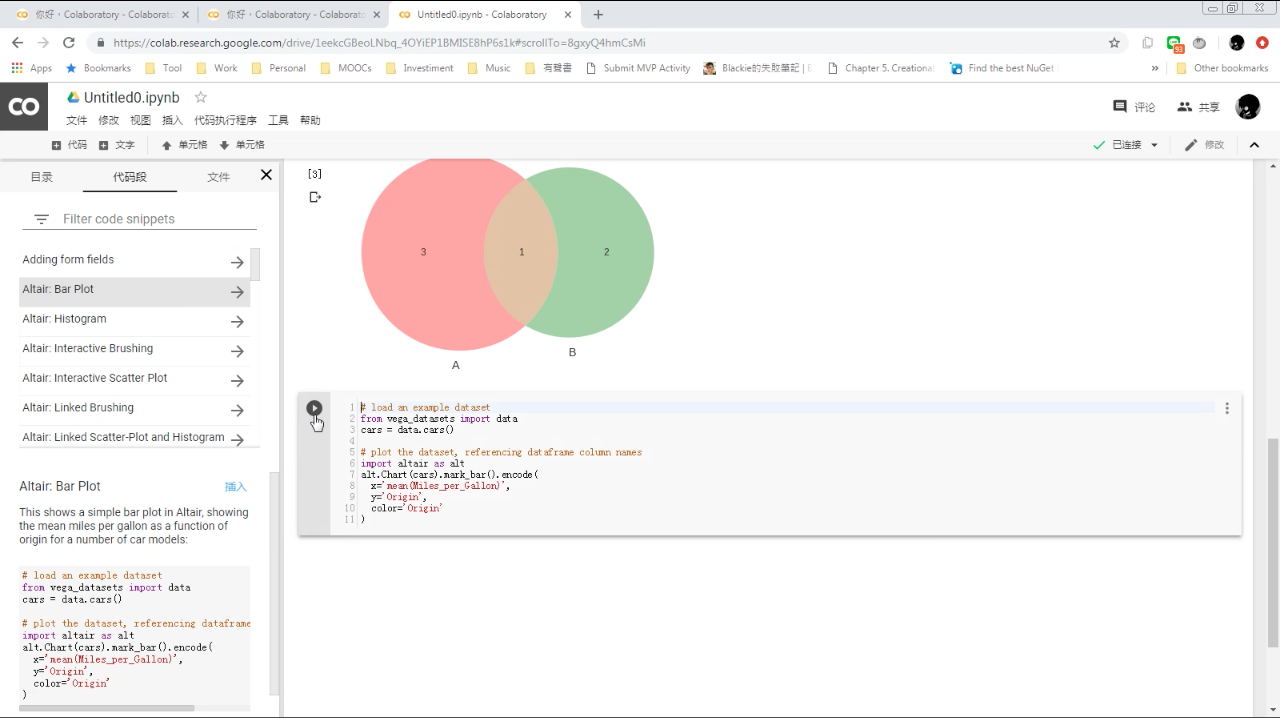The height and width of the screenshot is (718, 1280).
Task: Click into the code cell editor text
Action: [786, 464]
